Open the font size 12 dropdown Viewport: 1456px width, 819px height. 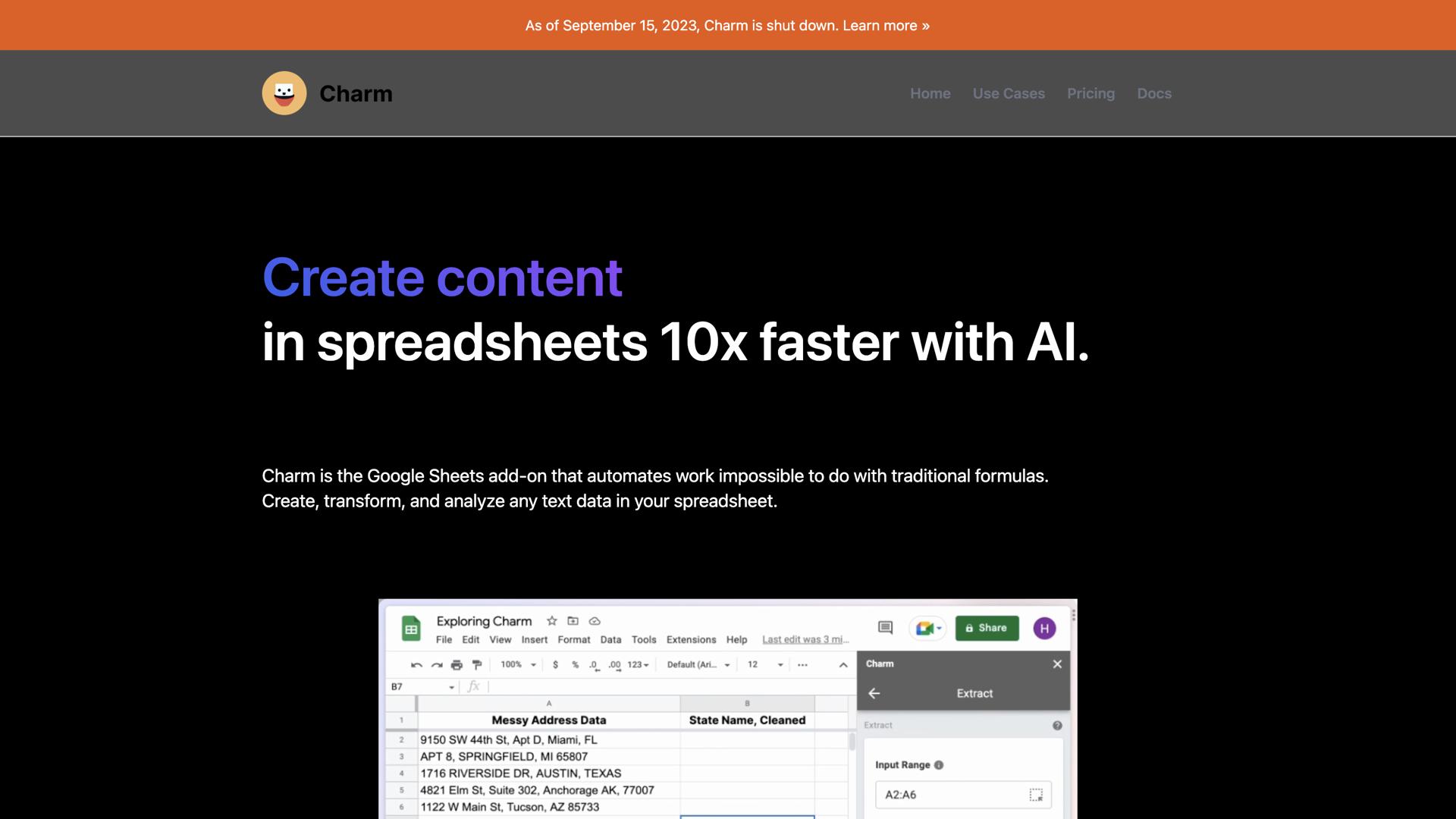[x=764, y=665]
